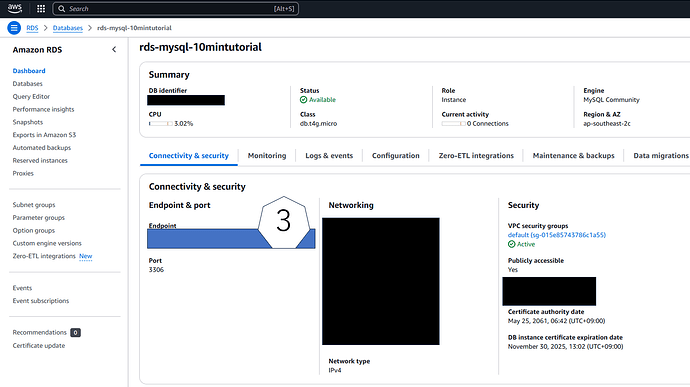Toggle the blue hamburger navigation menu

click(x=14, y=28)
